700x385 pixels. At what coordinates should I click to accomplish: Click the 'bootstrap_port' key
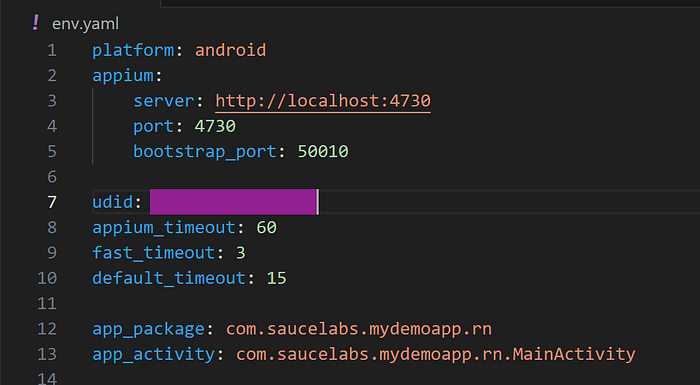point(205,152)
